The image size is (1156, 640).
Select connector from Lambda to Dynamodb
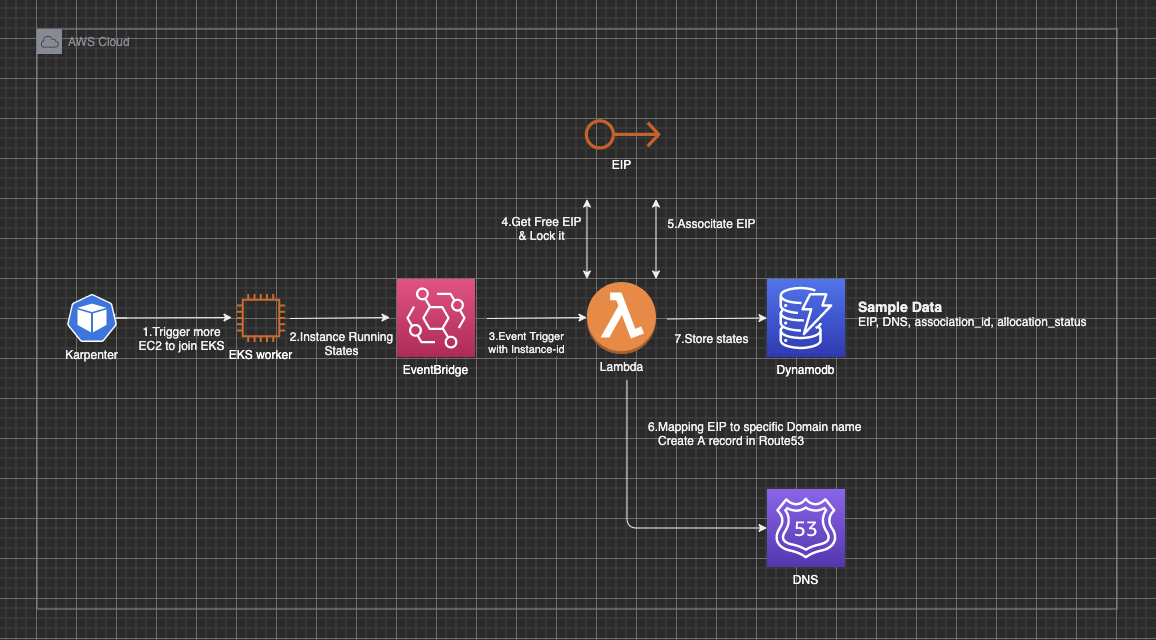[717, 319]
